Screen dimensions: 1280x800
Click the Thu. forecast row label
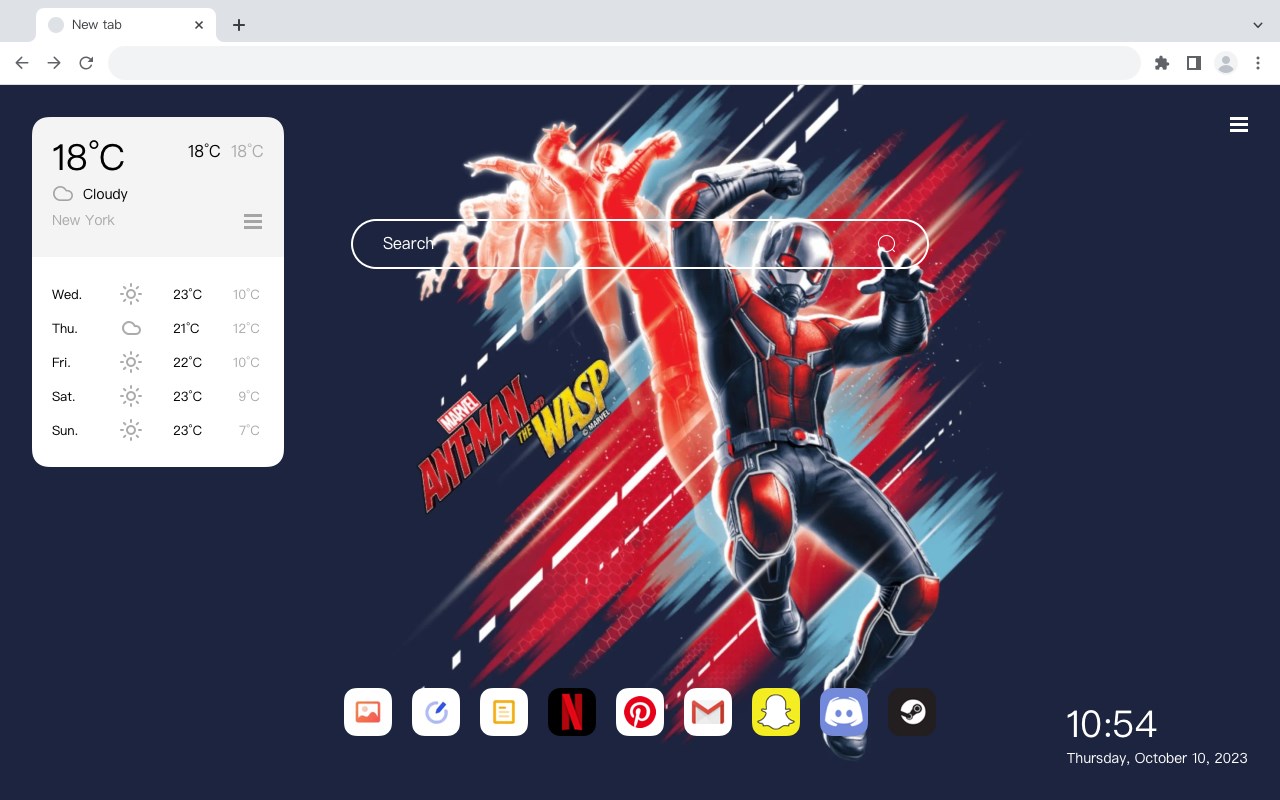pyautogui.click(x=65, y=329)
